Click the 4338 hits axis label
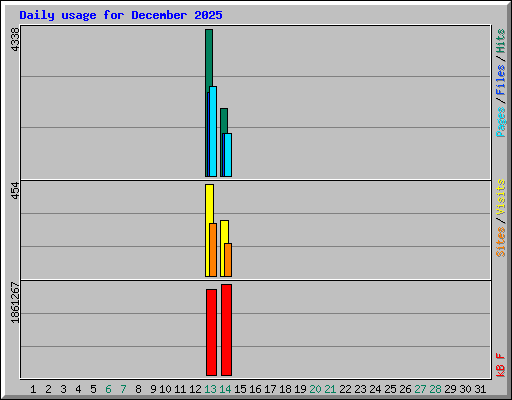The height and width of the screenshot is (400, 512). [x=15, y=39]
